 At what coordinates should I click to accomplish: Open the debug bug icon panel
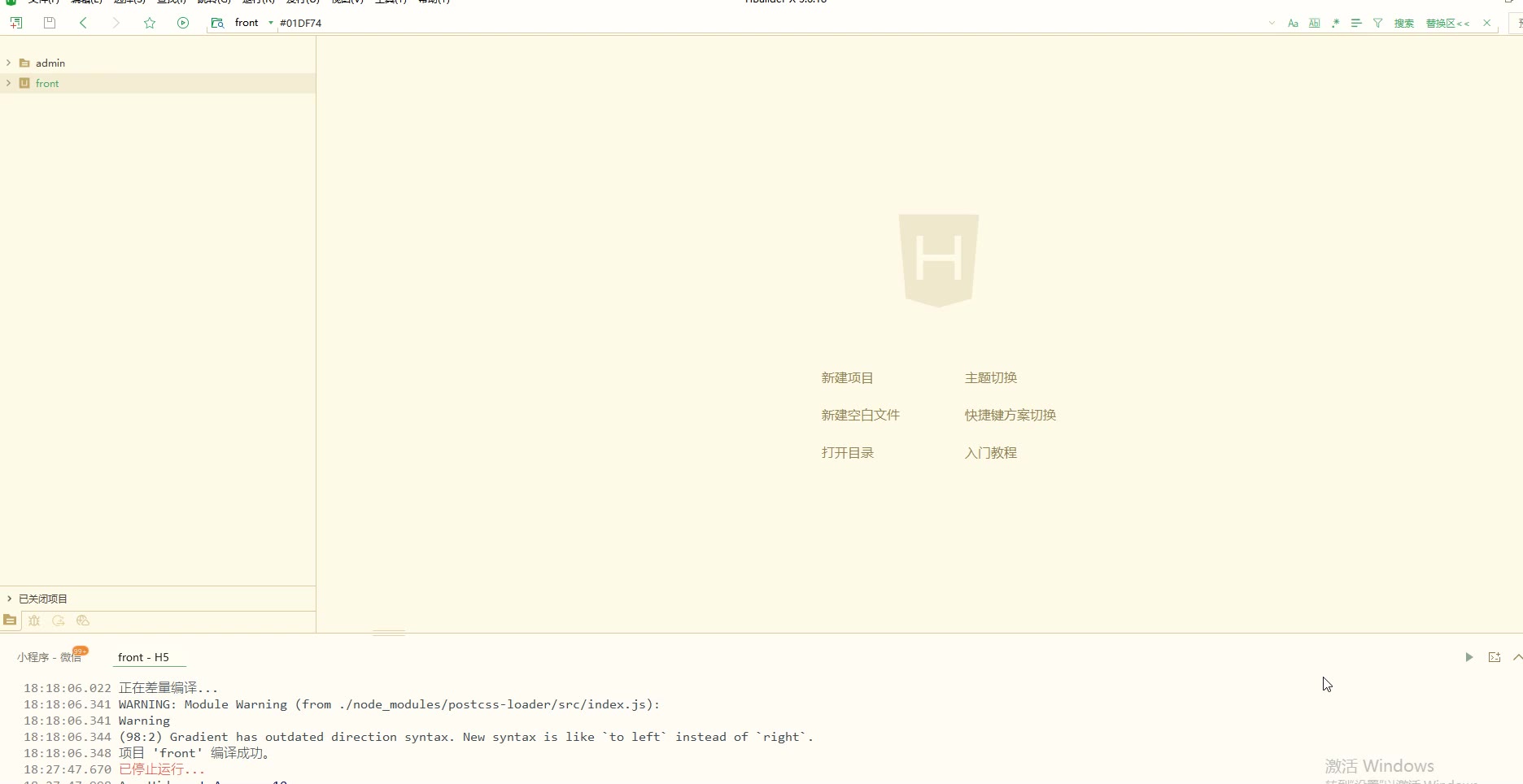34,621
